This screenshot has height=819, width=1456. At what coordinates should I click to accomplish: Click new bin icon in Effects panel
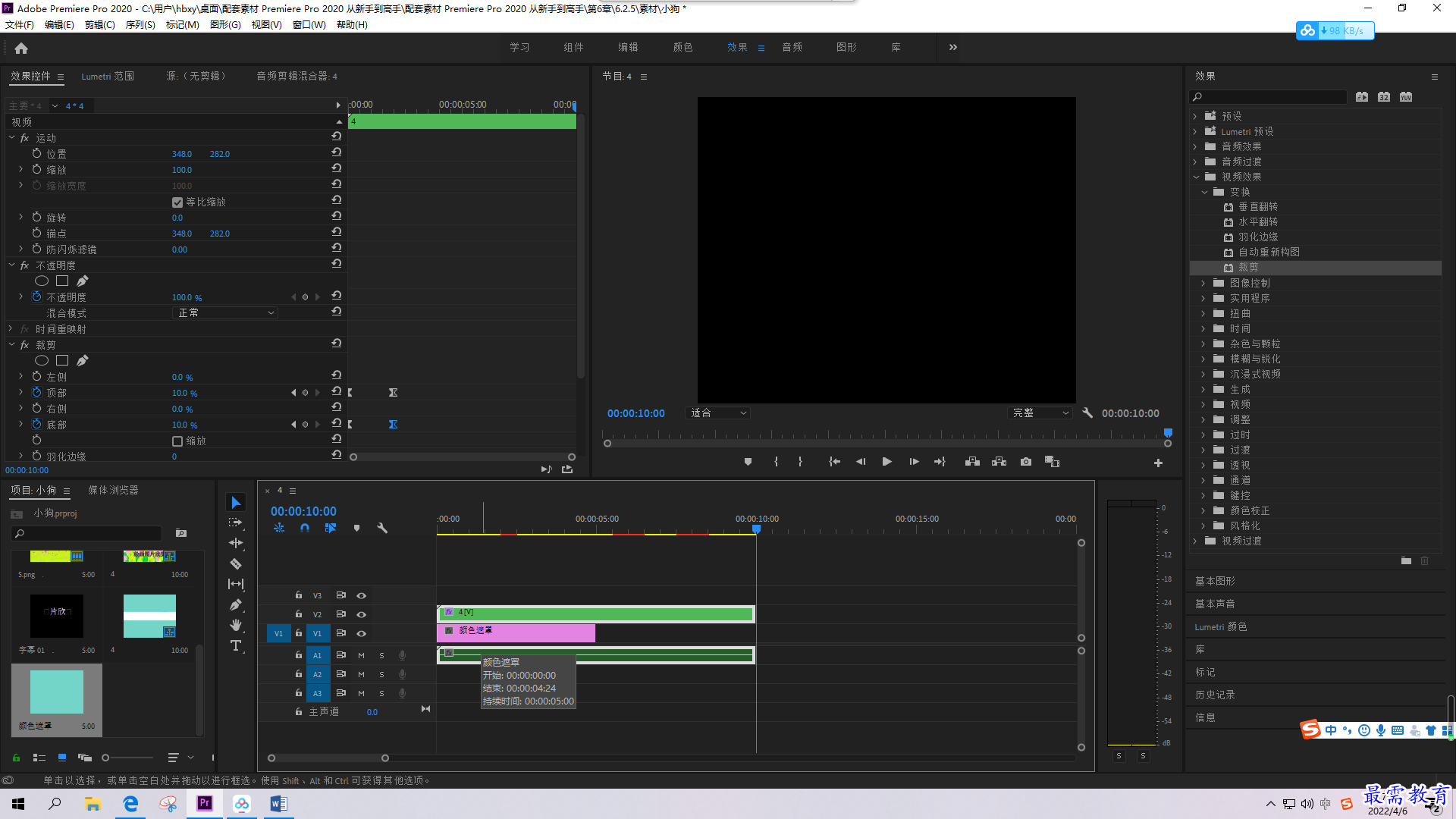click(x=1406, y=560)
